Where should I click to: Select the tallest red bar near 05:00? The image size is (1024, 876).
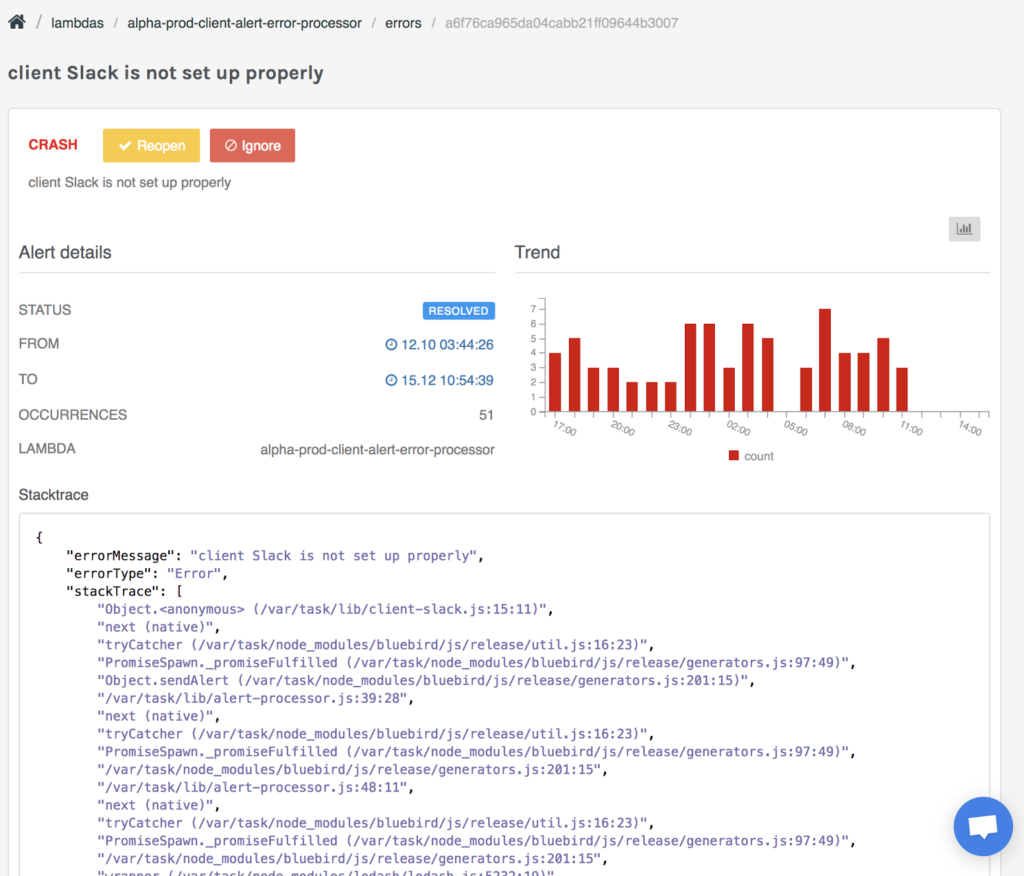(x=823, y=350)
